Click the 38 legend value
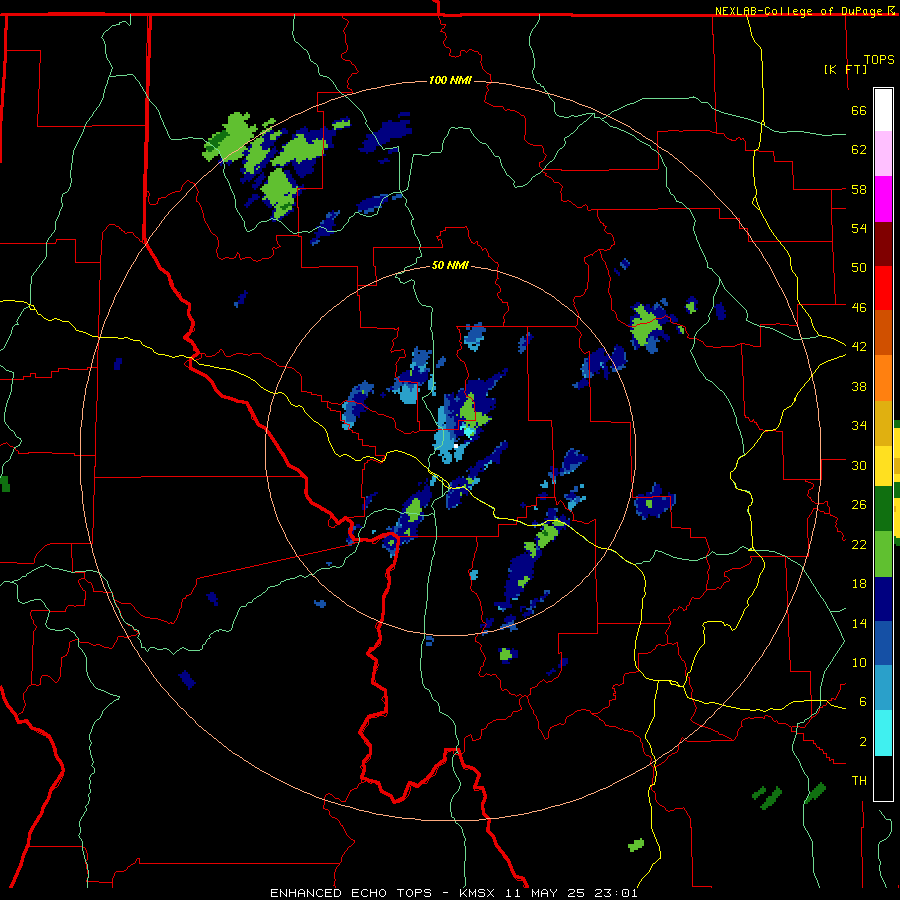900x900 pixels. pyautogui.click(x=859, y=386)
